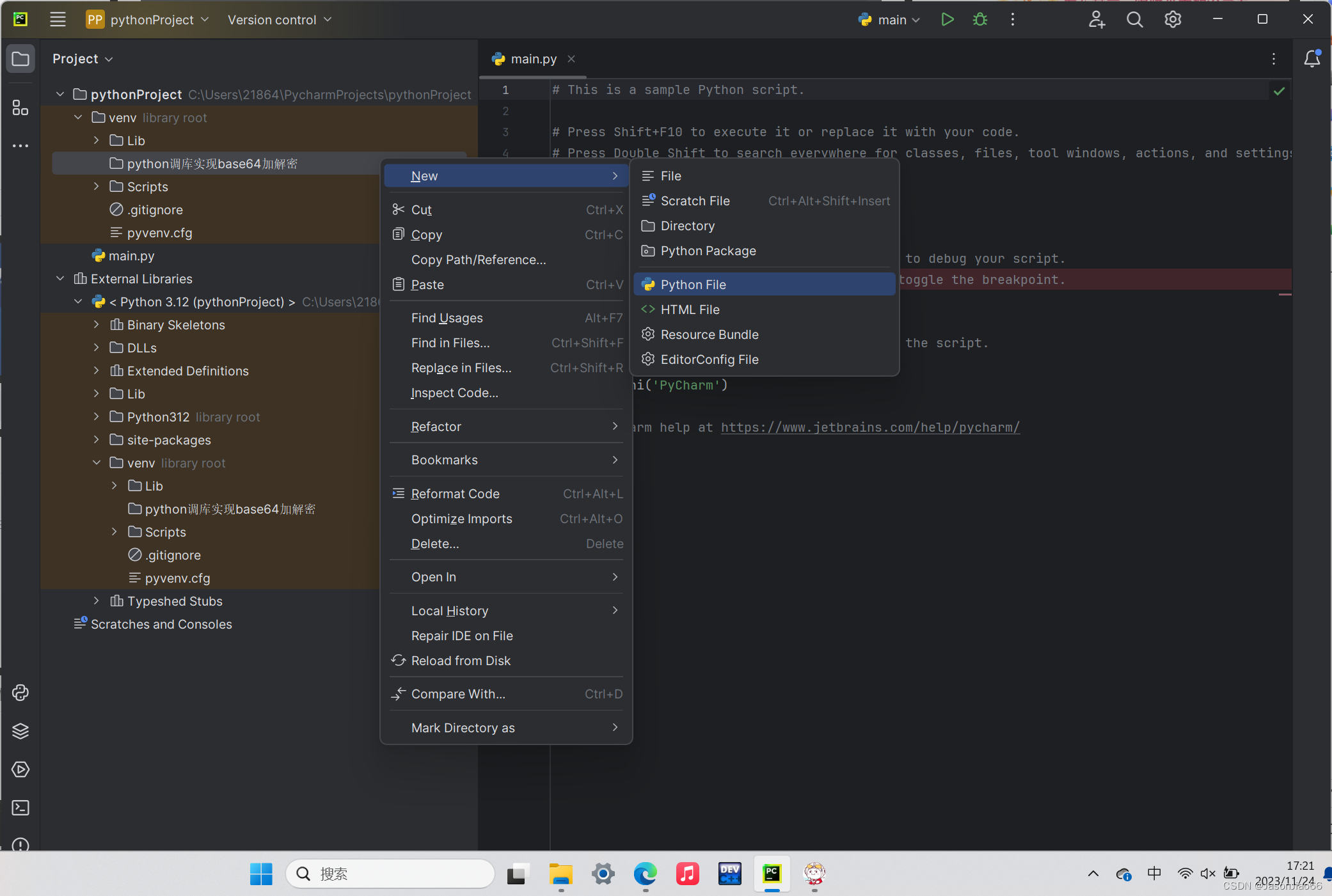The image size is (1332, 896).
Task: Open the Terminal tool window icon
Action: coord(20,808)
